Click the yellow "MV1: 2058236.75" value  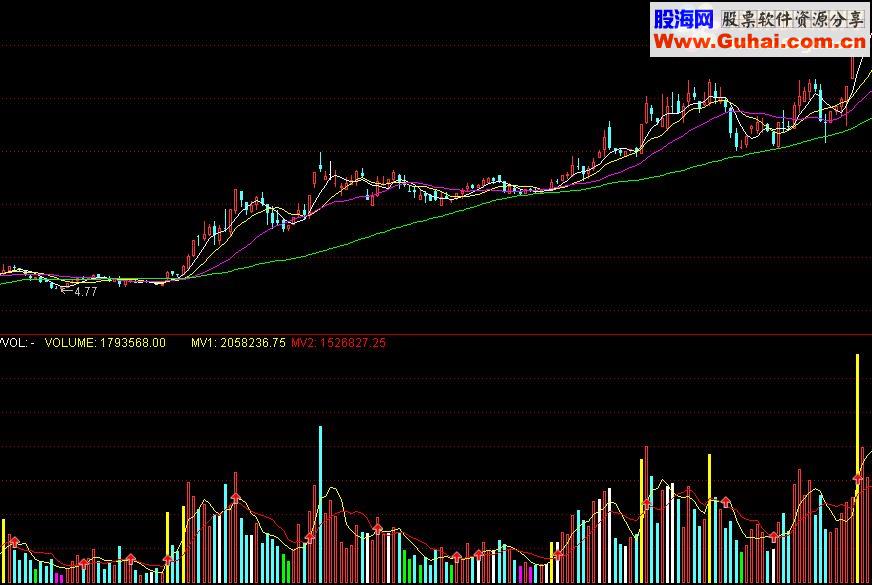coord(238,343)
